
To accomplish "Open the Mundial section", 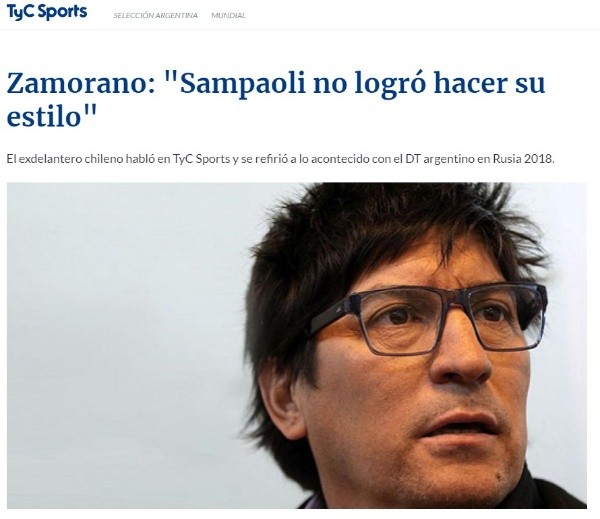I will click(228, 15).
